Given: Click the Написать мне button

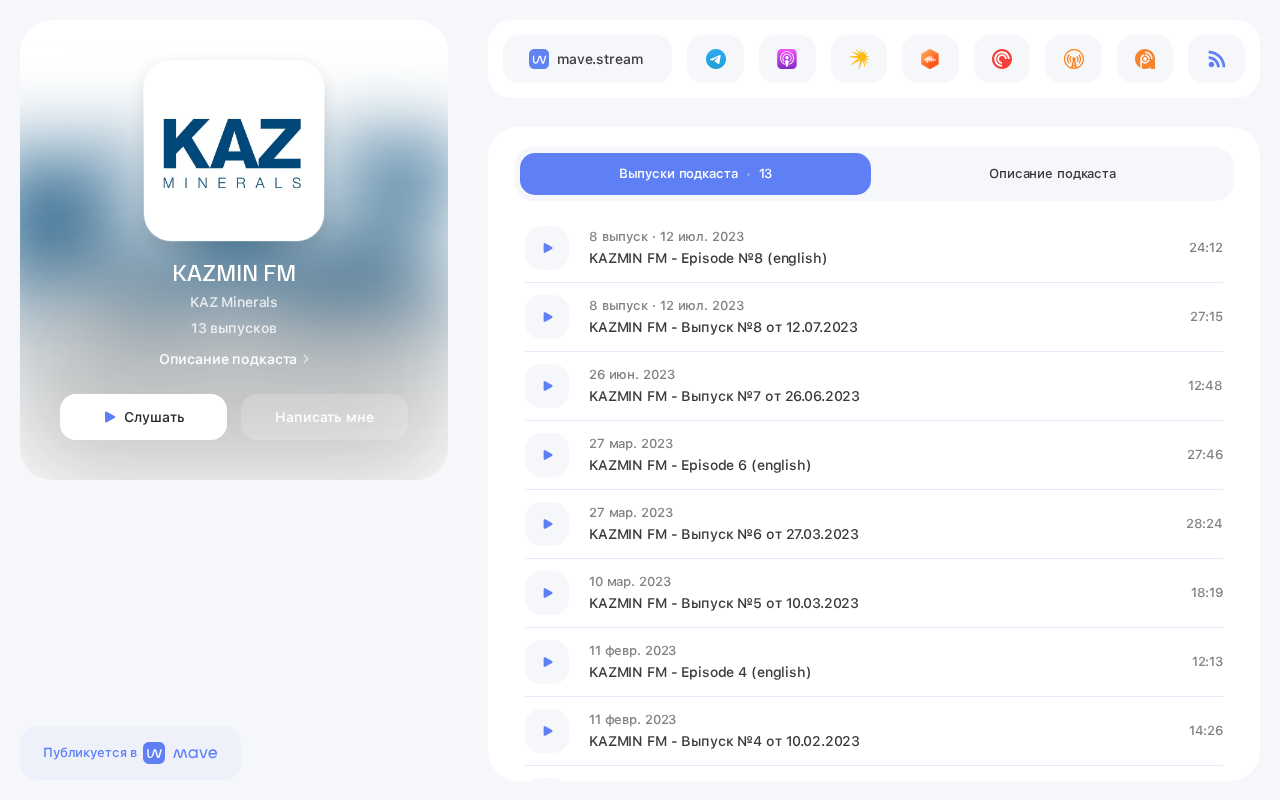Looking at the screenshot, I should pos(324,417).
